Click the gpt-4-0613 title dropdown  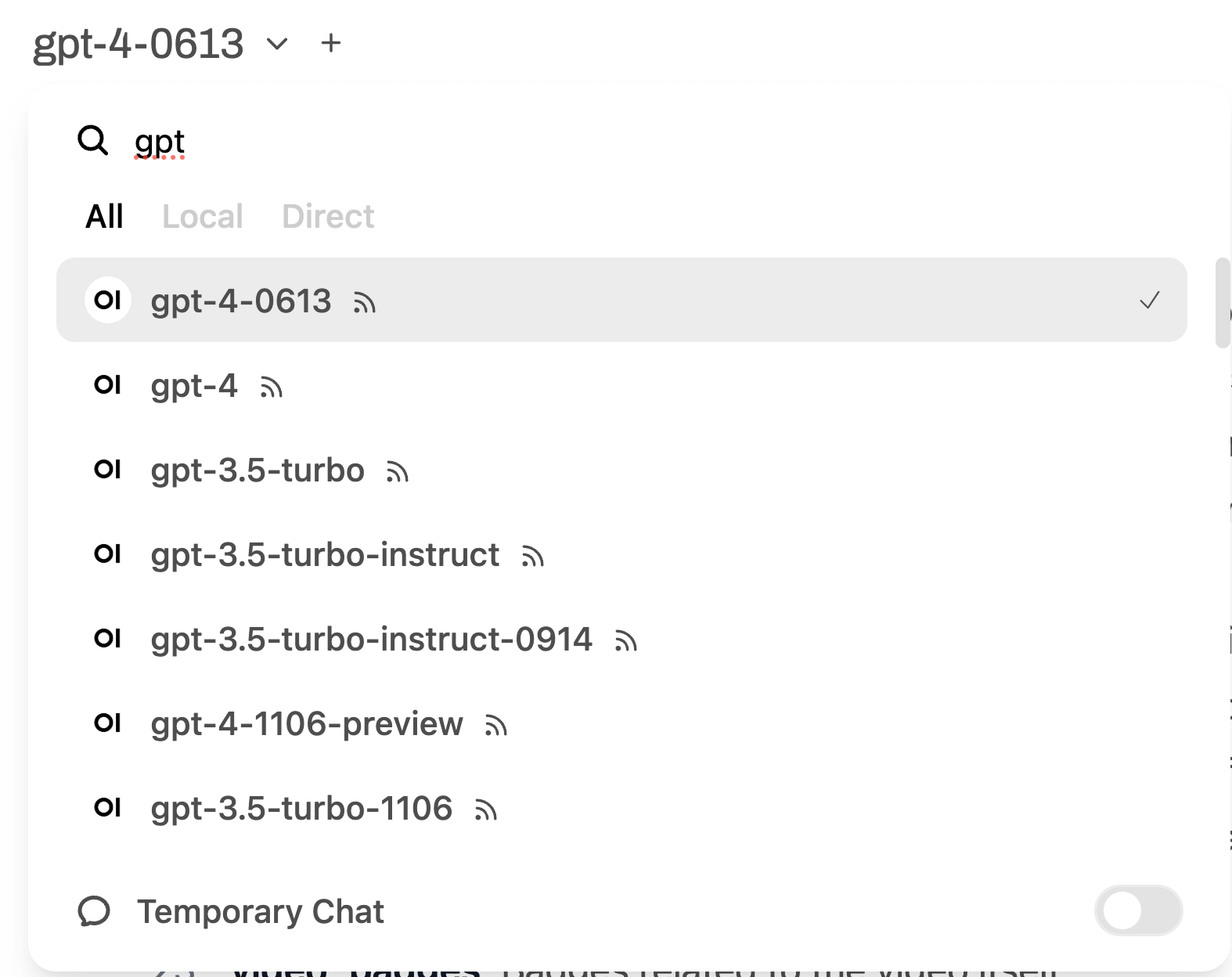pyautogui.click(x=139, y=44)
